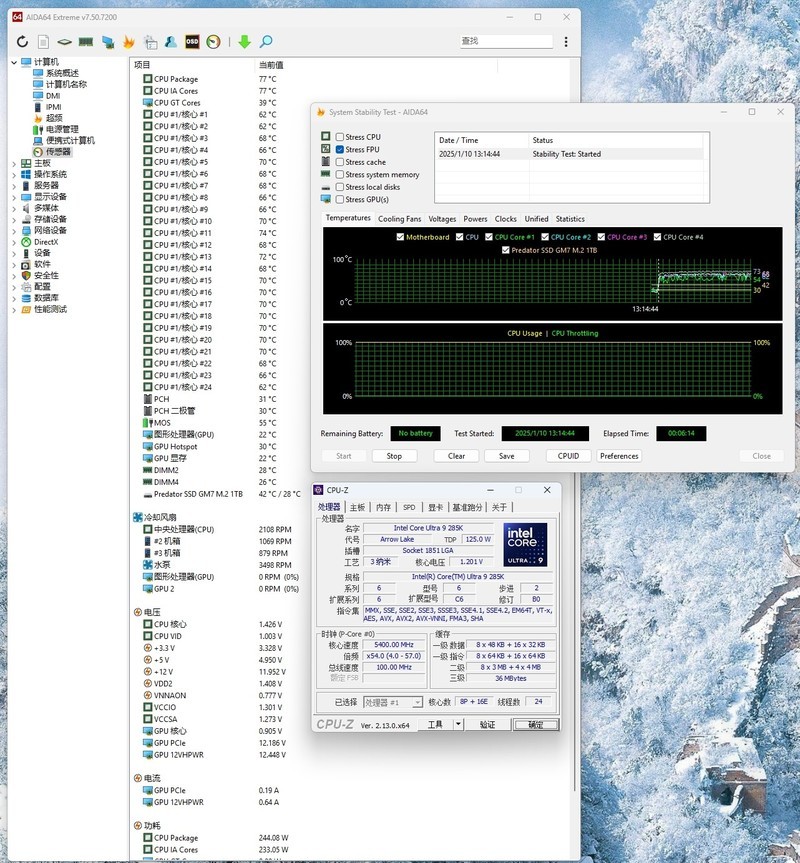The image size is (800, 863).
Task: Open the memory benchmark icon in AIDA64 toolbar
Action: coord(84,42)
